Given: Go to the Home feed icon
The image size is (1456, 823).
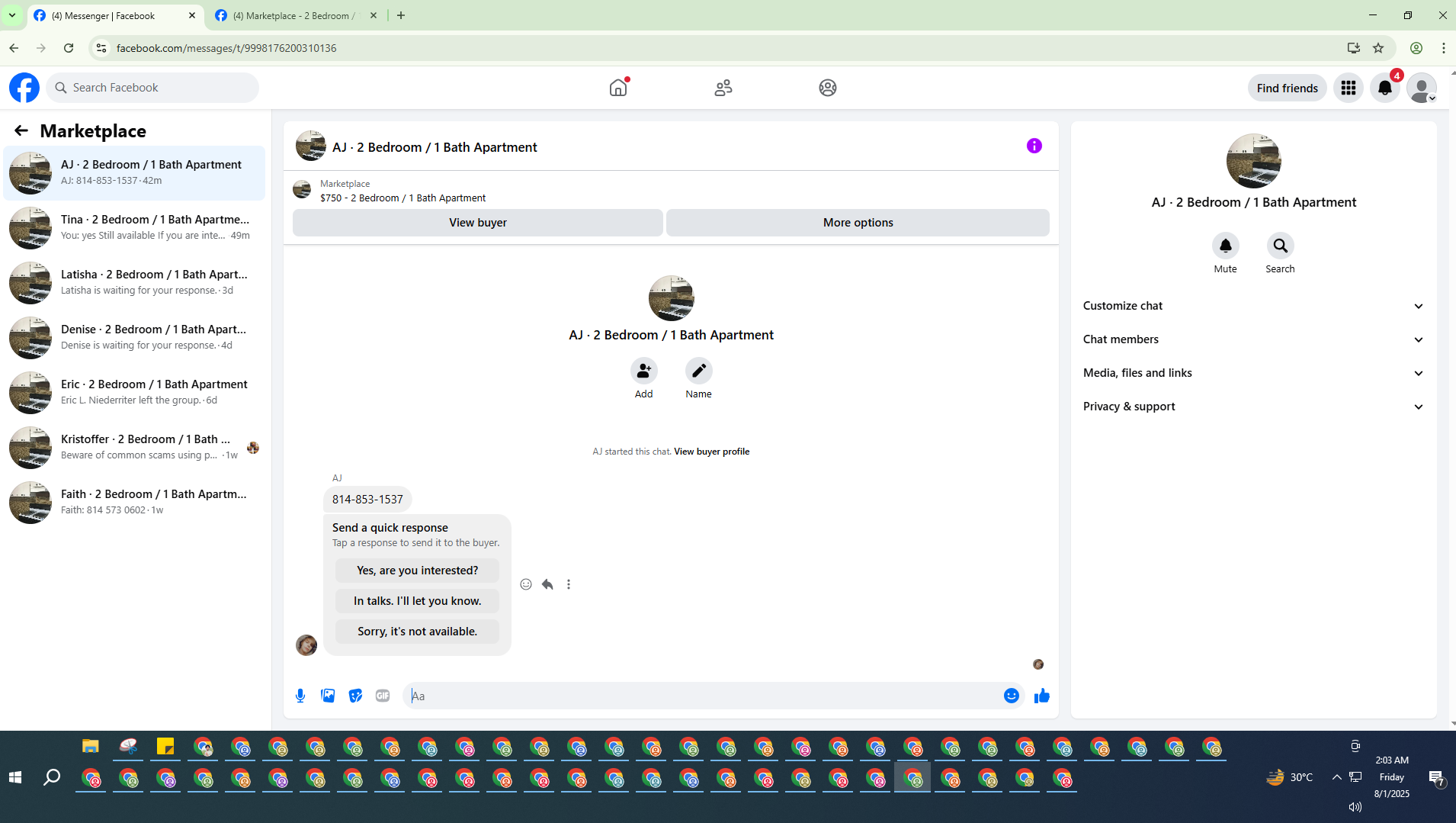Looking at the screenshot, I should (x=618, y=88).
